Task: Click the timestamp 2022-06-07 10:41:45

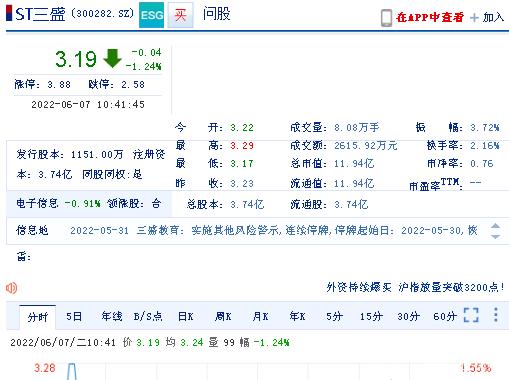Action: click(x=88, y=105)
